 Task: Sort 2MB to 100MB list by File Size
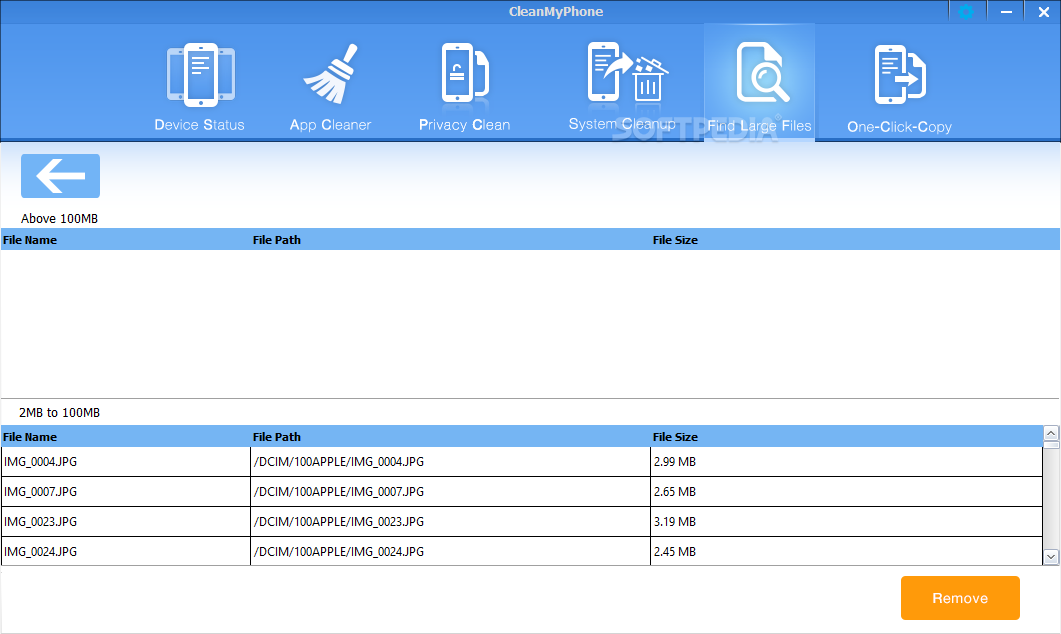[675, 436]
